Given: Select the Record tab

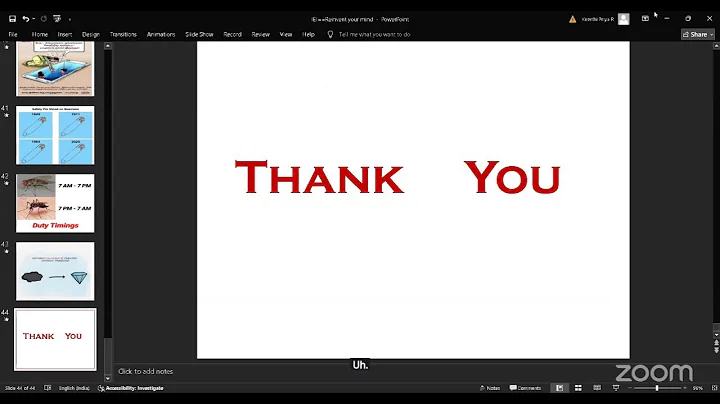Looking at the screenshot, I should pyautogui.click(x=232, y=34).
